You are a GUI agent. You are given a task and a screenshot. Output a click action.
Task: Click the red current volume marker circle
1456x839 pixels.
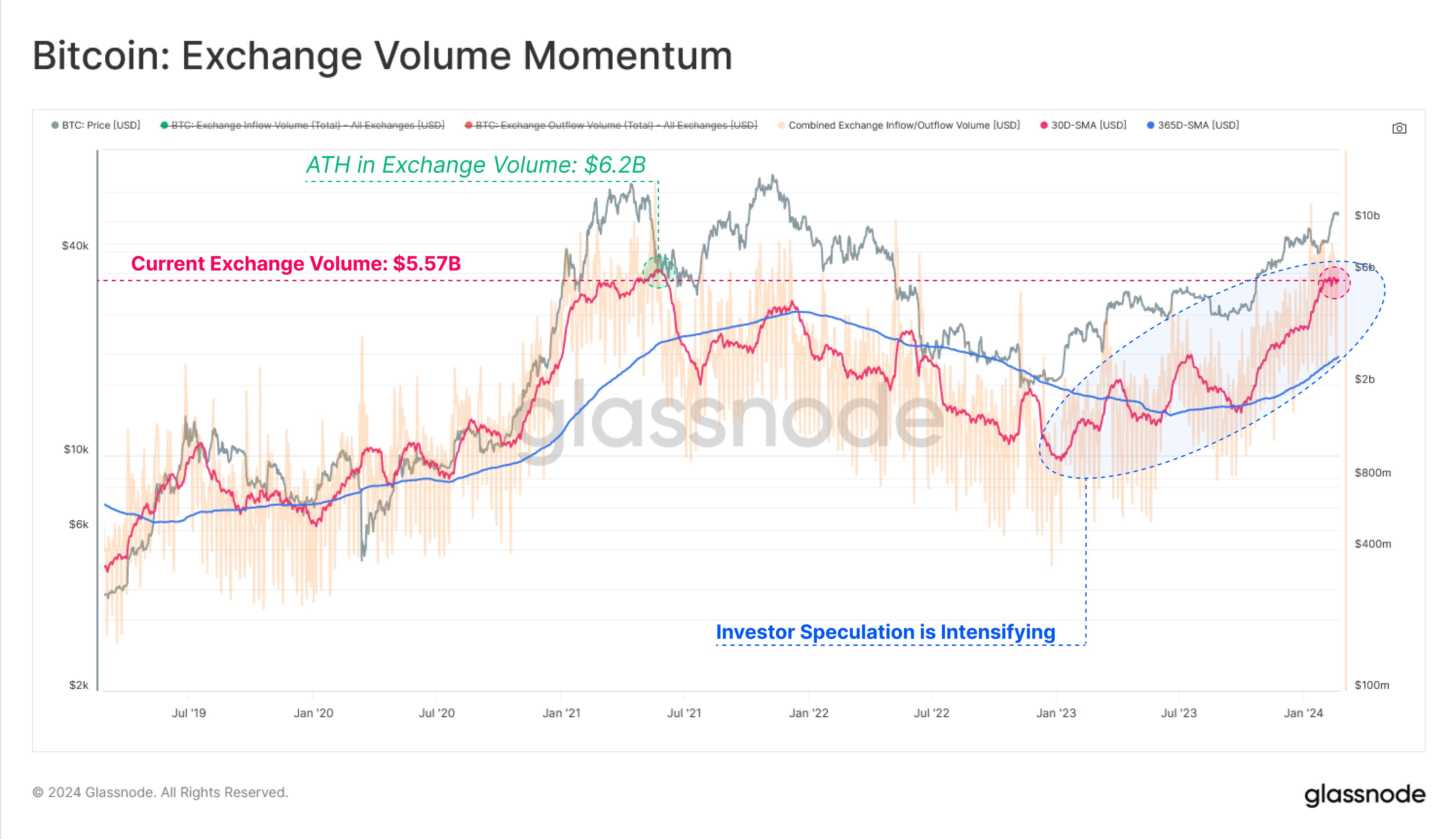pos(1334,282)
